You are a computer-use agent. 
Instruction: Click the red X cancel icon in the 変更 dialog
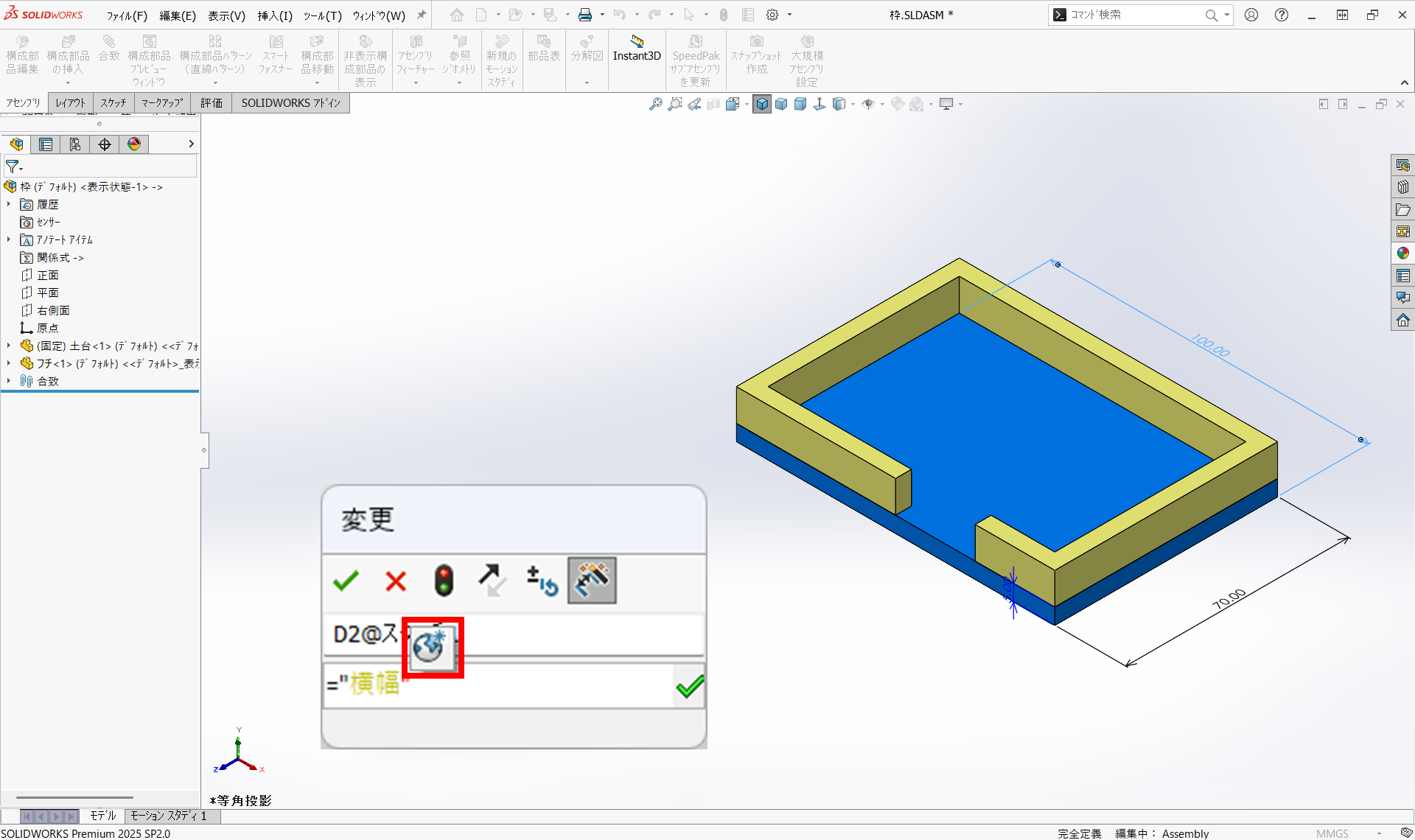pyautogui.click(x=396, y=581)
